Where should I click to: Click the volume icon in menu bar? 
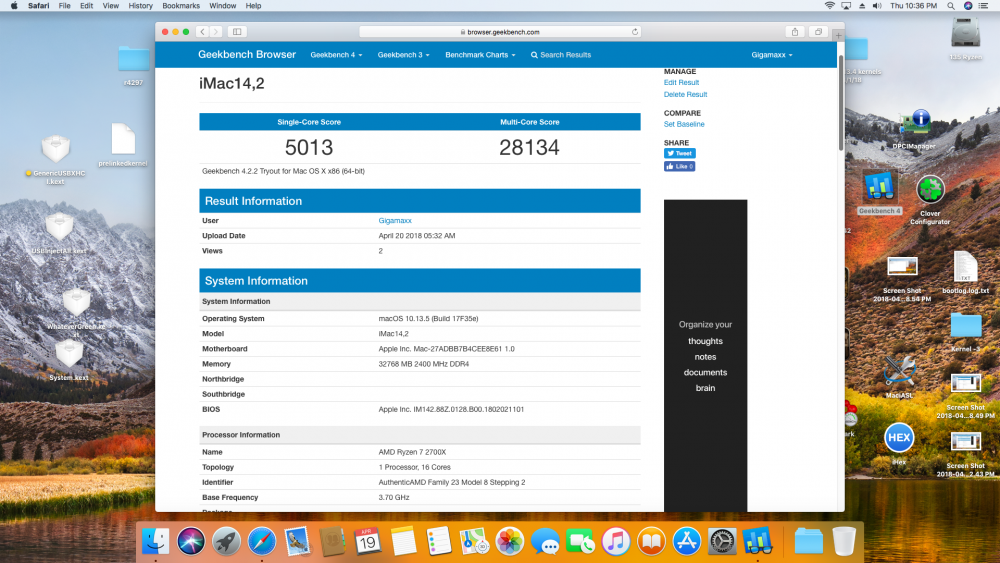[x=877, y=6]
